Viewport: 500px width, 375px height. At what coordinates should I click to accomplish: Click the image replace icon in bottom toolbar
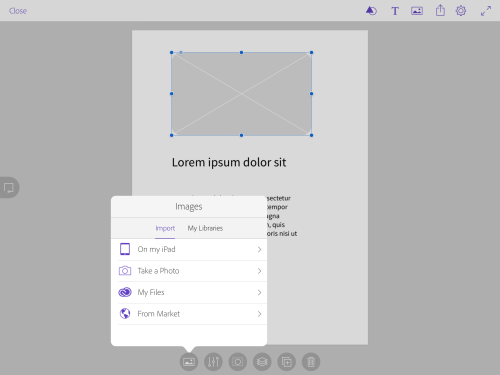(x=189, y=362)
